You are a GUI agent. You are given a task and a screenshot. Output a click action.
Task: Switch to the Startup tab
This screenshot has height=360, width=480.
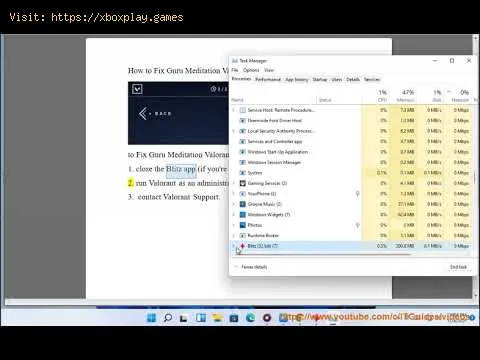(x=320, y=79)
